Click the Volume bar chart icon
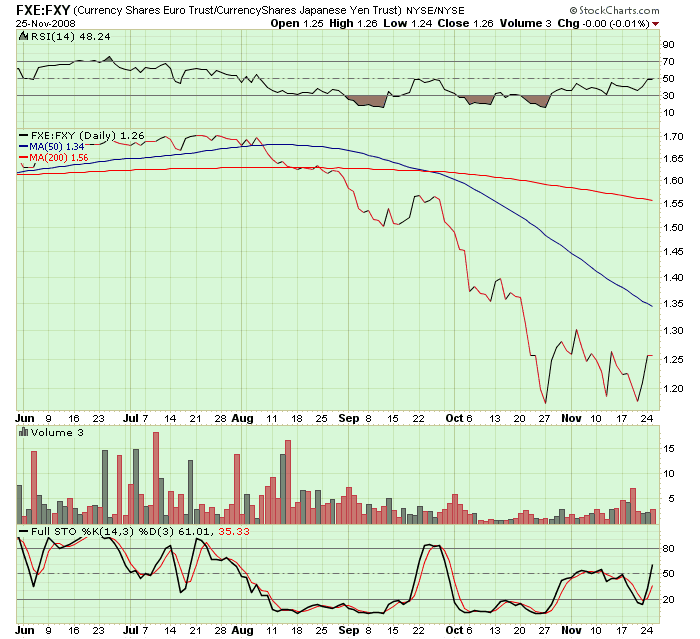This screenshot has width=700, height=639. [24, 432]
